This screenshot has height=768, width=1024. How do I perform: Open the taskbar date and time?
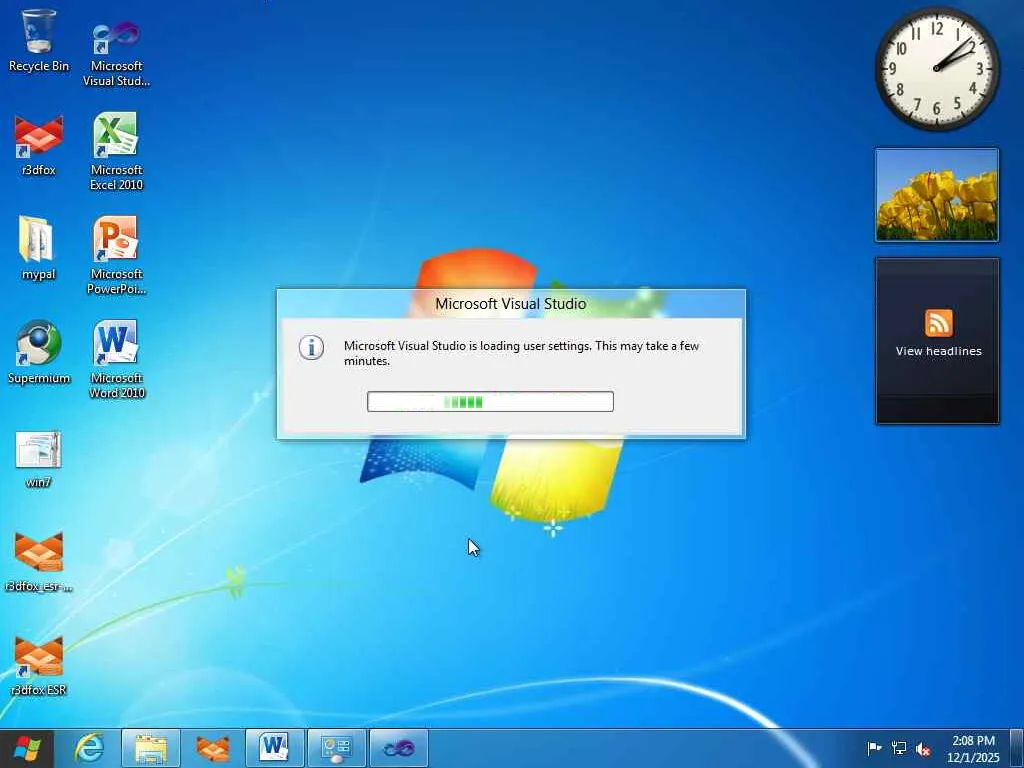[973, 748]
